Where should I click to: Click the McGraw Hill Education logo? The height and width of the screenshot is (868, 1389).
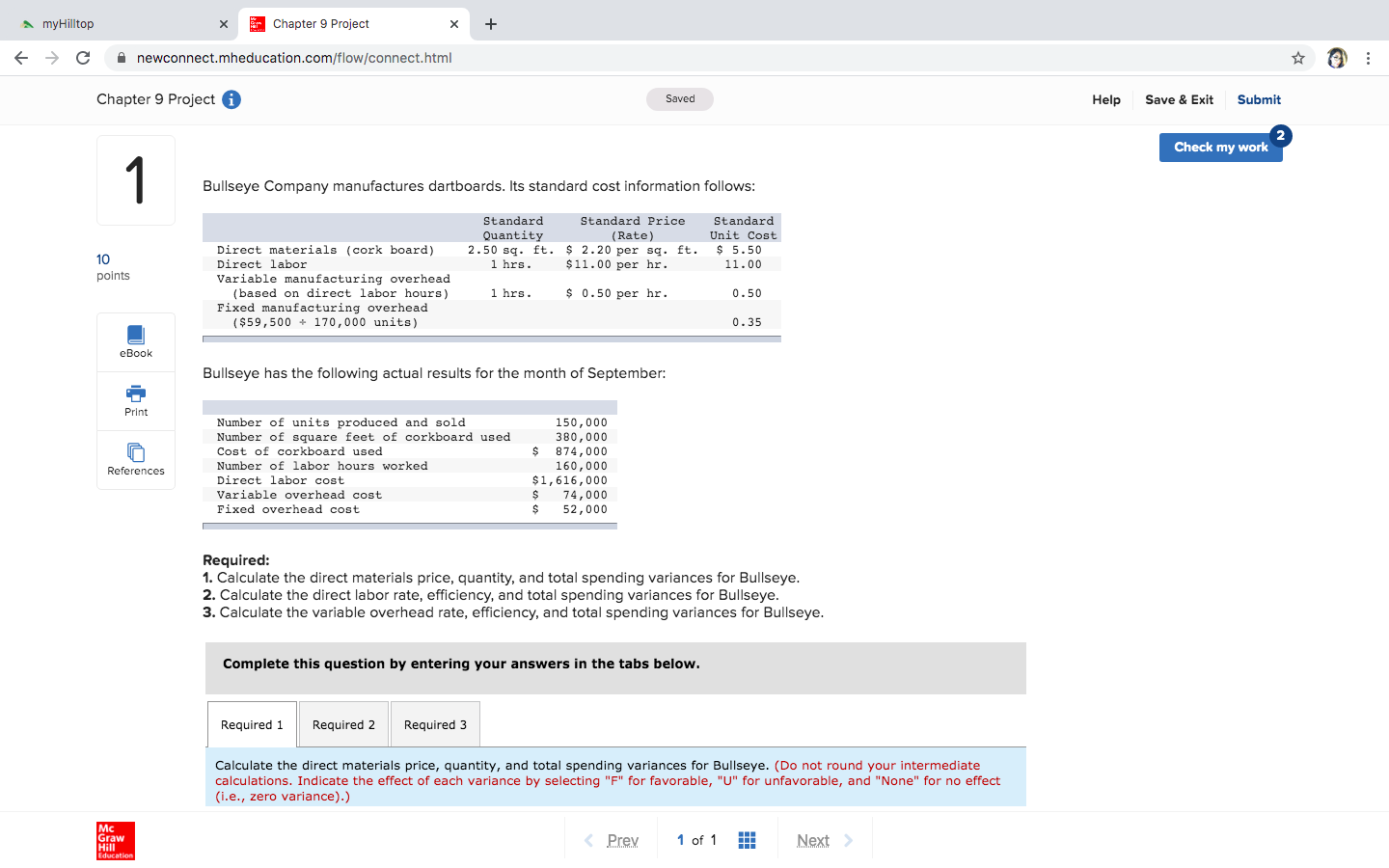pos(116,841)
